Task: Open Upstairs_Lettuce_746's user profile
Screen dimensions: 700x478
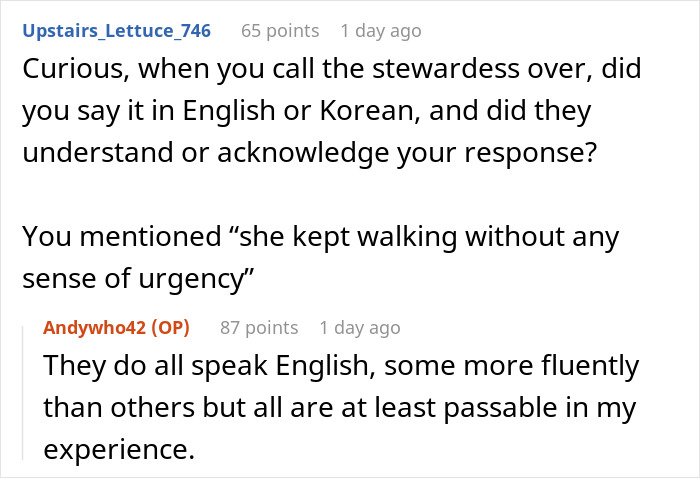Action: coord(116,31)
